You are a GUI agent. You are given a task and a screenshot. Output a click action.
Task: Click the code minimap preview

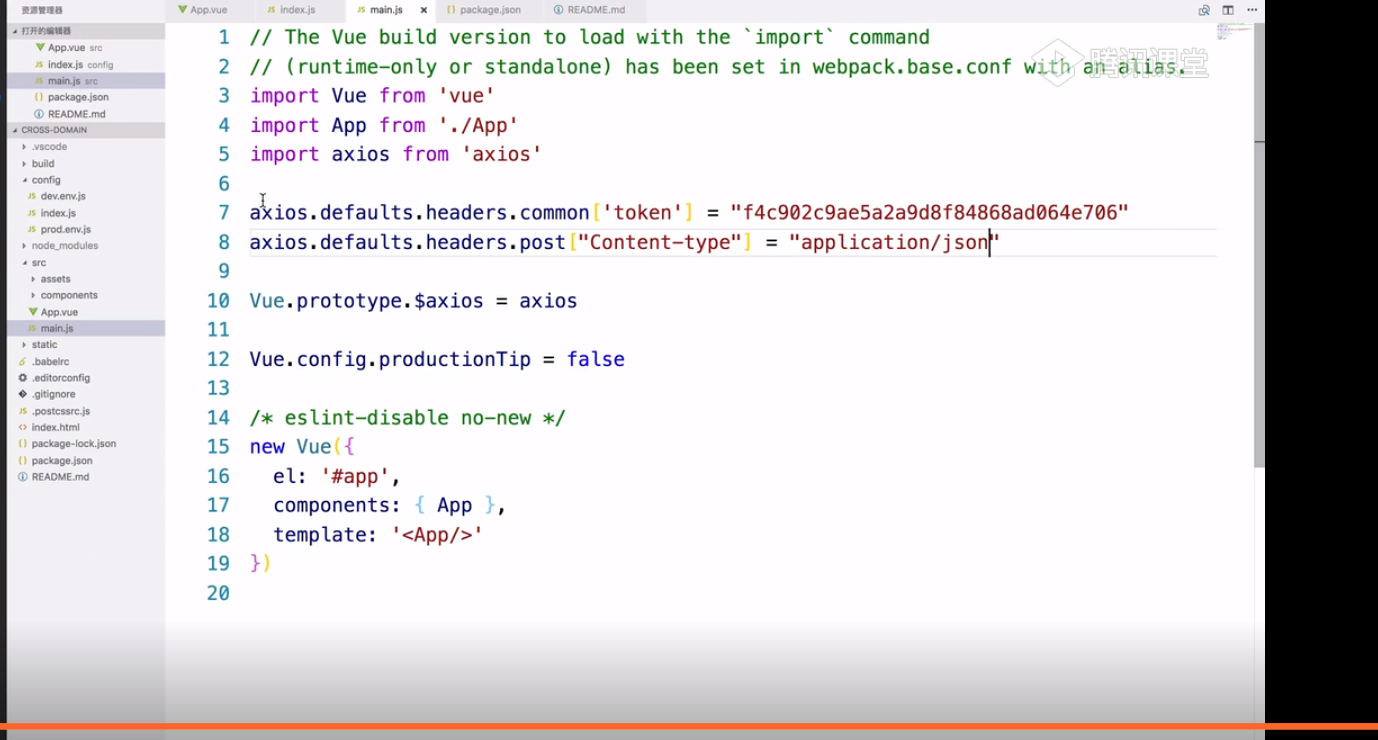click(1234, 31)
